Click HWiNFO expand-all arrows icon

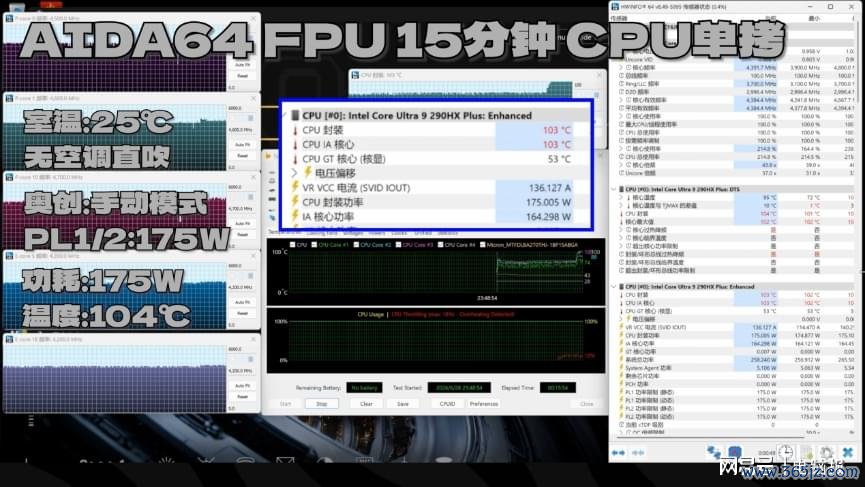click(x=618, y=453)
